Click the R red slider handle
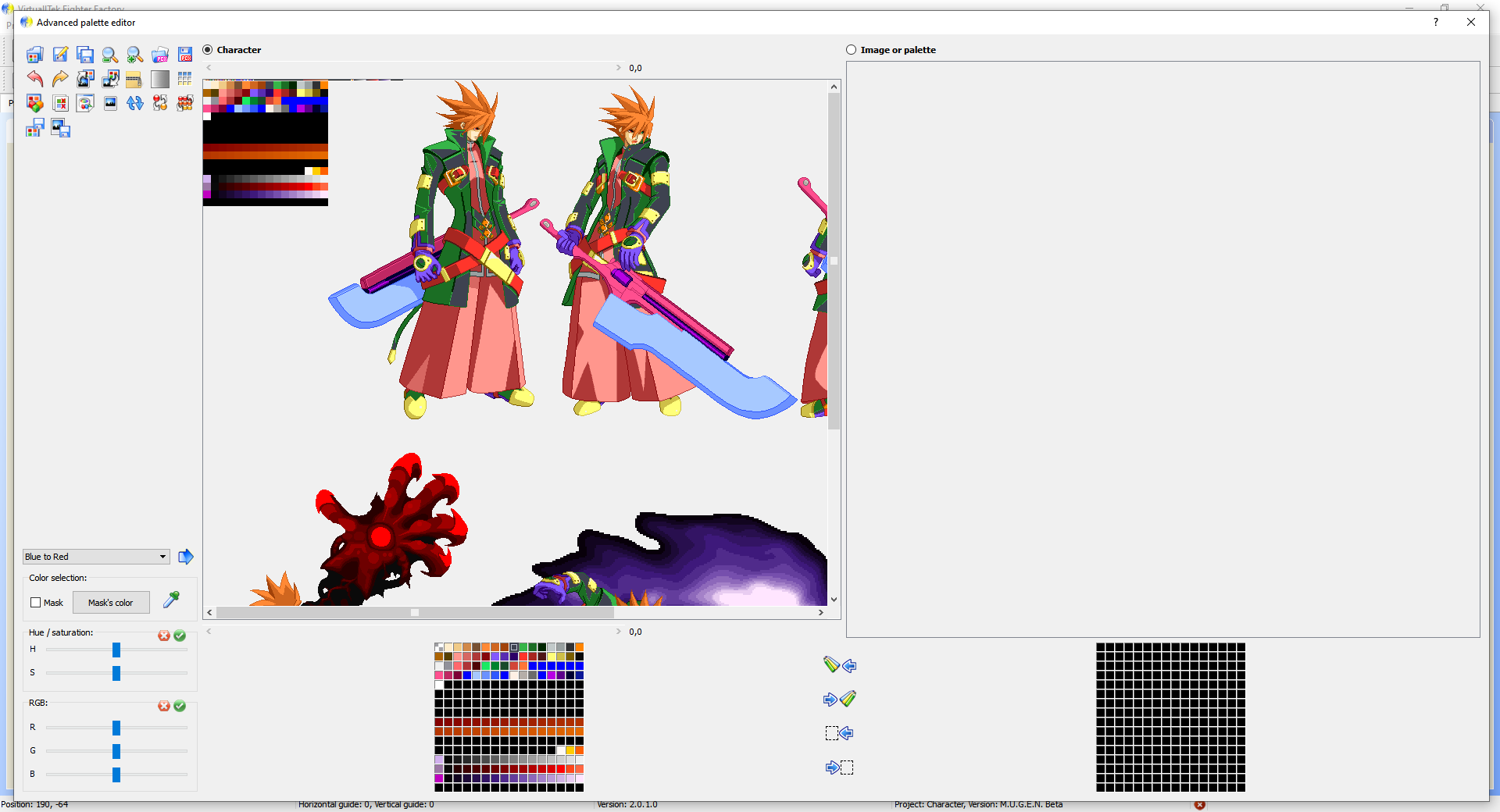The width and height of the screenshot is (1500, 812). click(116, 728)
